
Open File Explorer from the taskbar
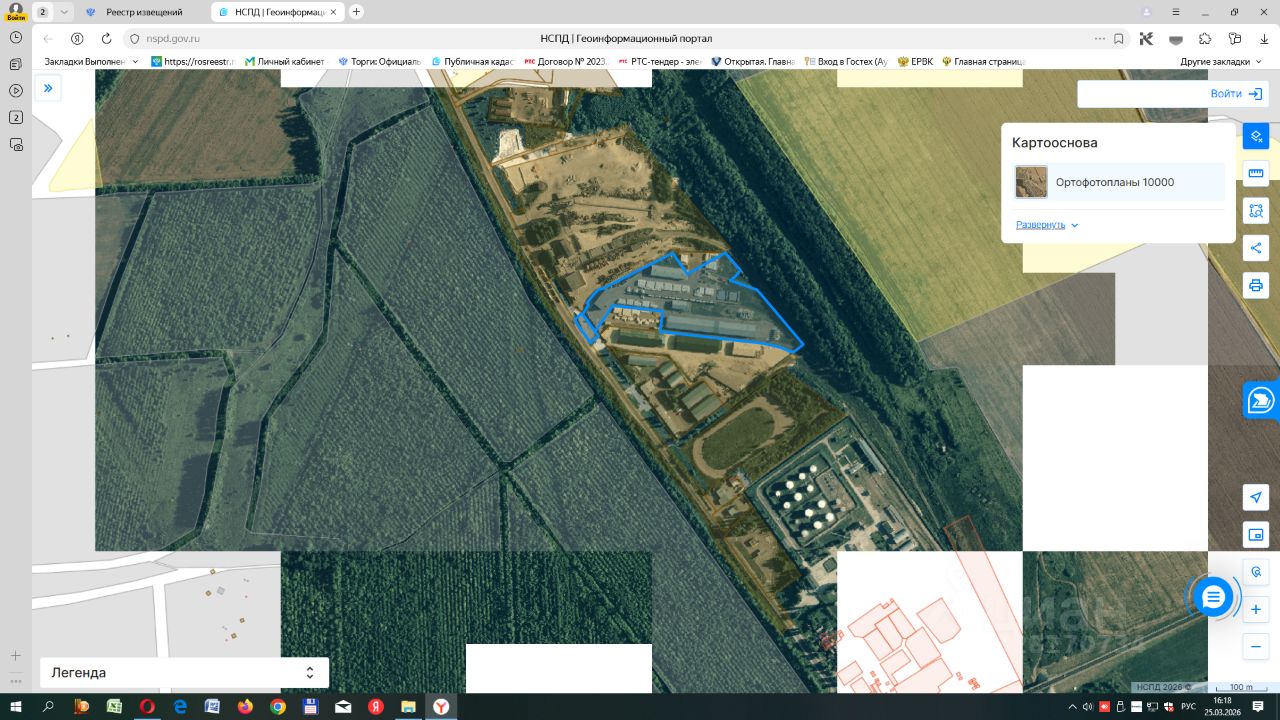tap(408, 706)
